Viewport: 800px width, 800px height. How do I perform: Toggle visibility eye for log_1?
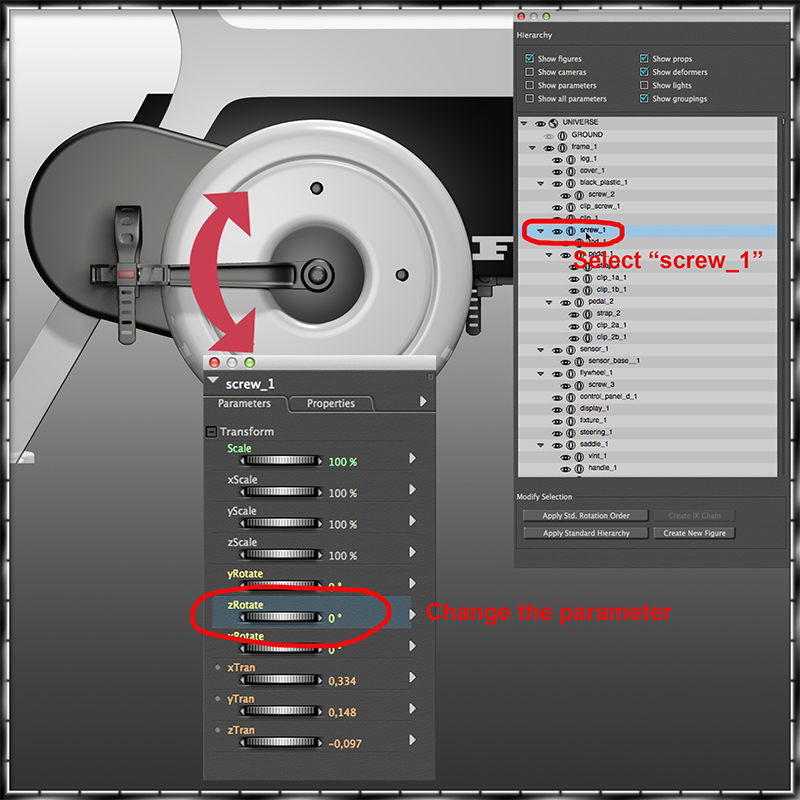[557, 160]
